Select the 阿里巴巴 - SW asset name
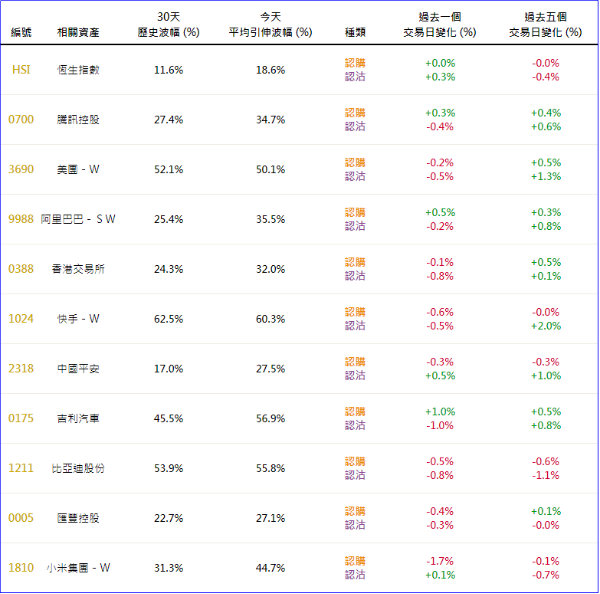The height and width of the screenshot is (594, 600). 78,219
